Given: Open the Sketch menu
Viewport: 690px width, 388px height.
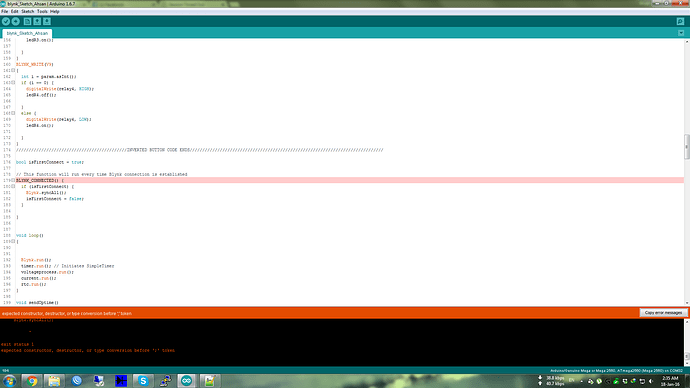Looking at the screenshot, I should click(x=27, y=11).
